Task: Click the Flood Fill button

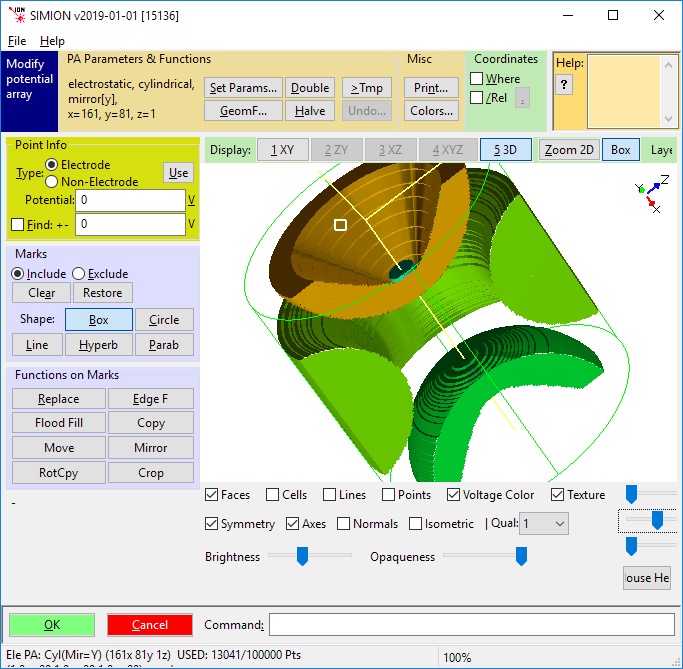Action: [59, 423]
